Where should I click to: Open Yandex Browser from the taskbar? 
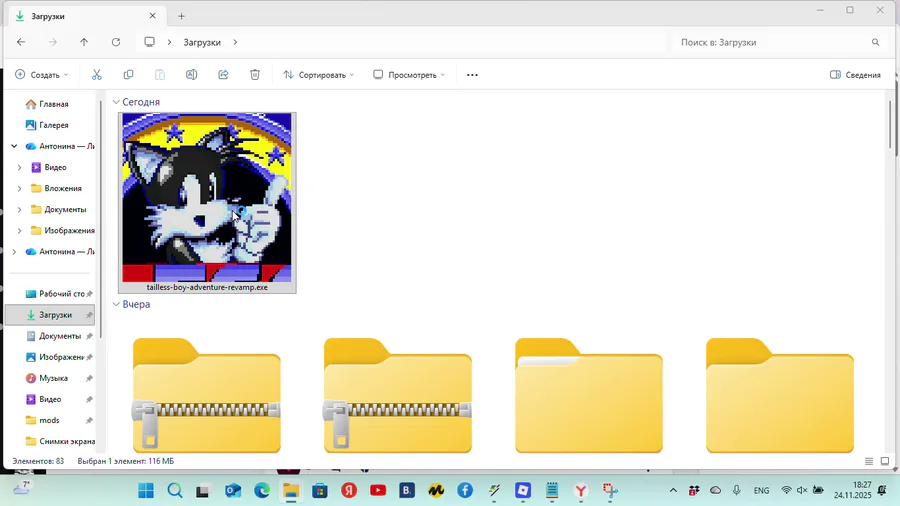[581, 491]
